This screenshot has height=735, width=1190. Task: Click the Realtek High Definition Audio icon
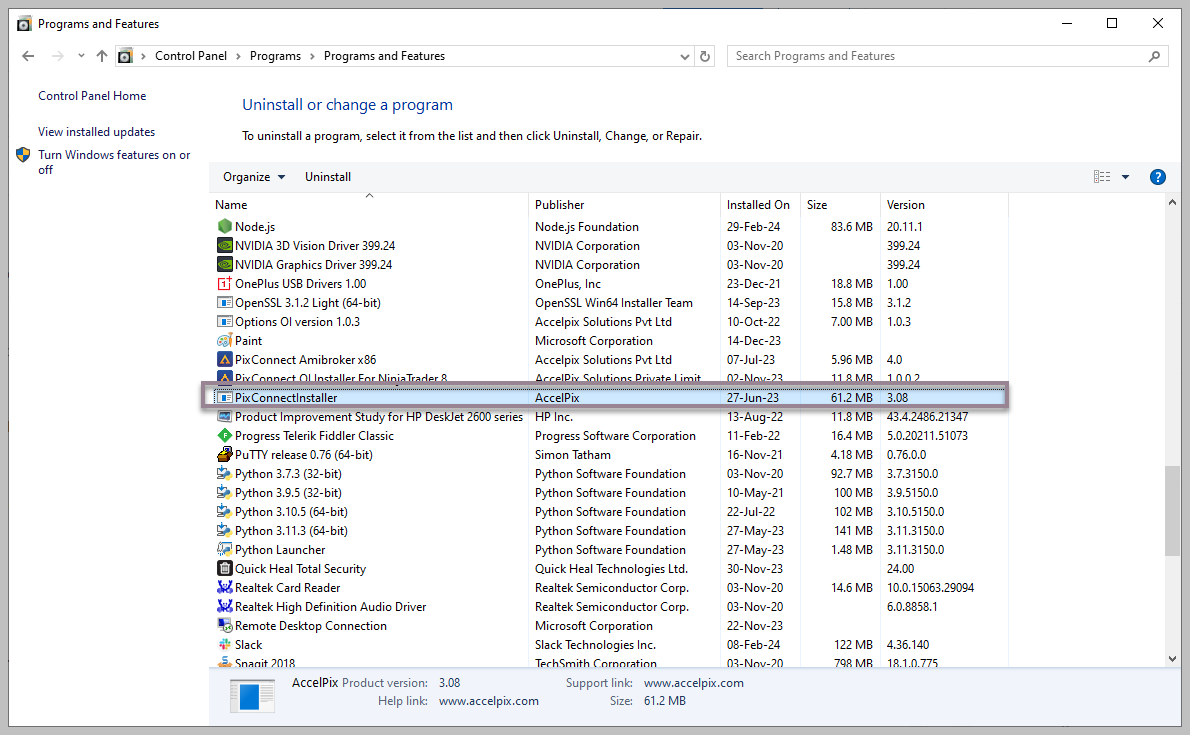pyautogui.click(x=225, y=606)
